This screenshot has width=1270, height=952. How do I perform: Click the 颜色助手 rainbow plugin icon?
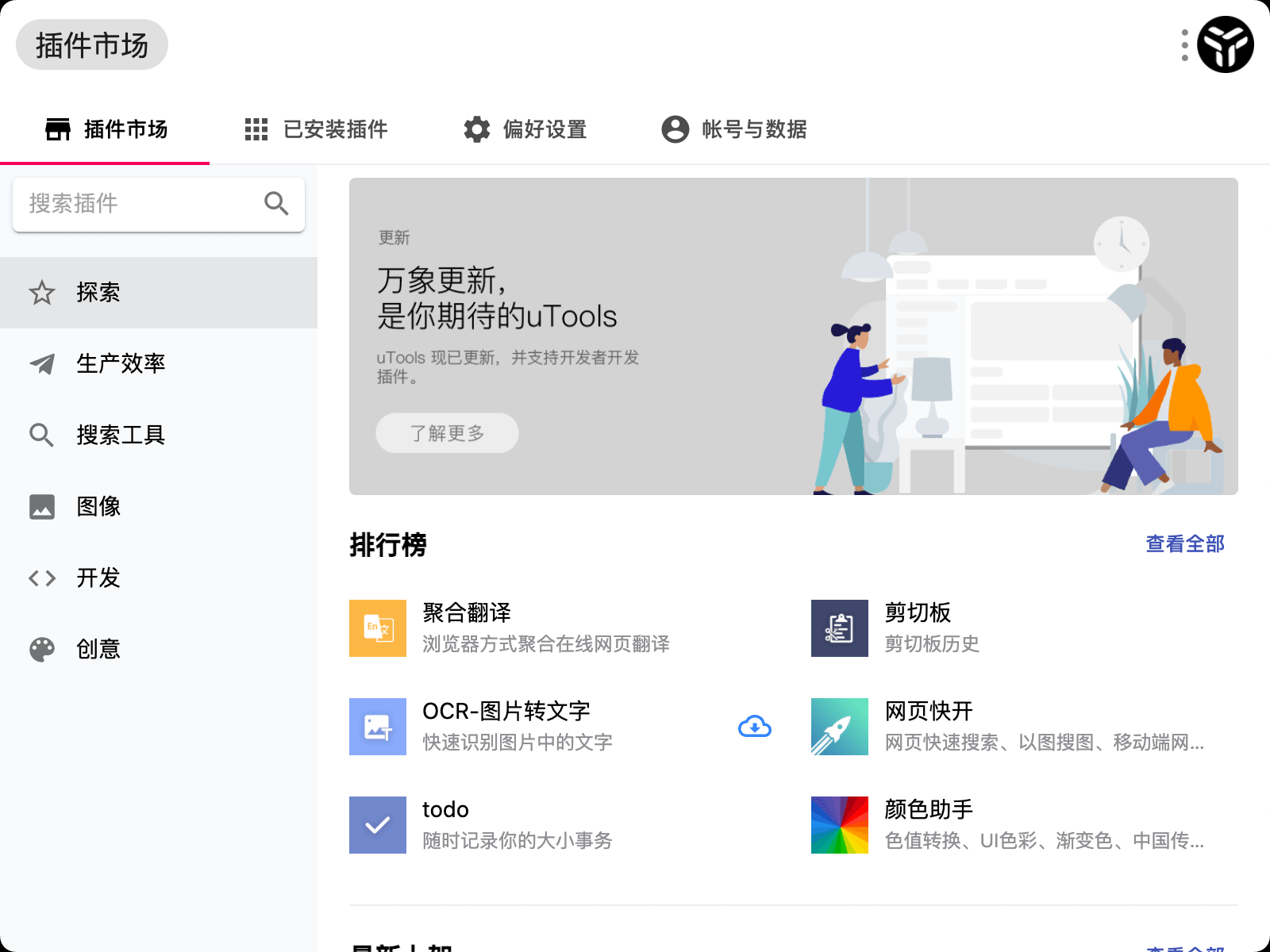(x=840, y=825)
